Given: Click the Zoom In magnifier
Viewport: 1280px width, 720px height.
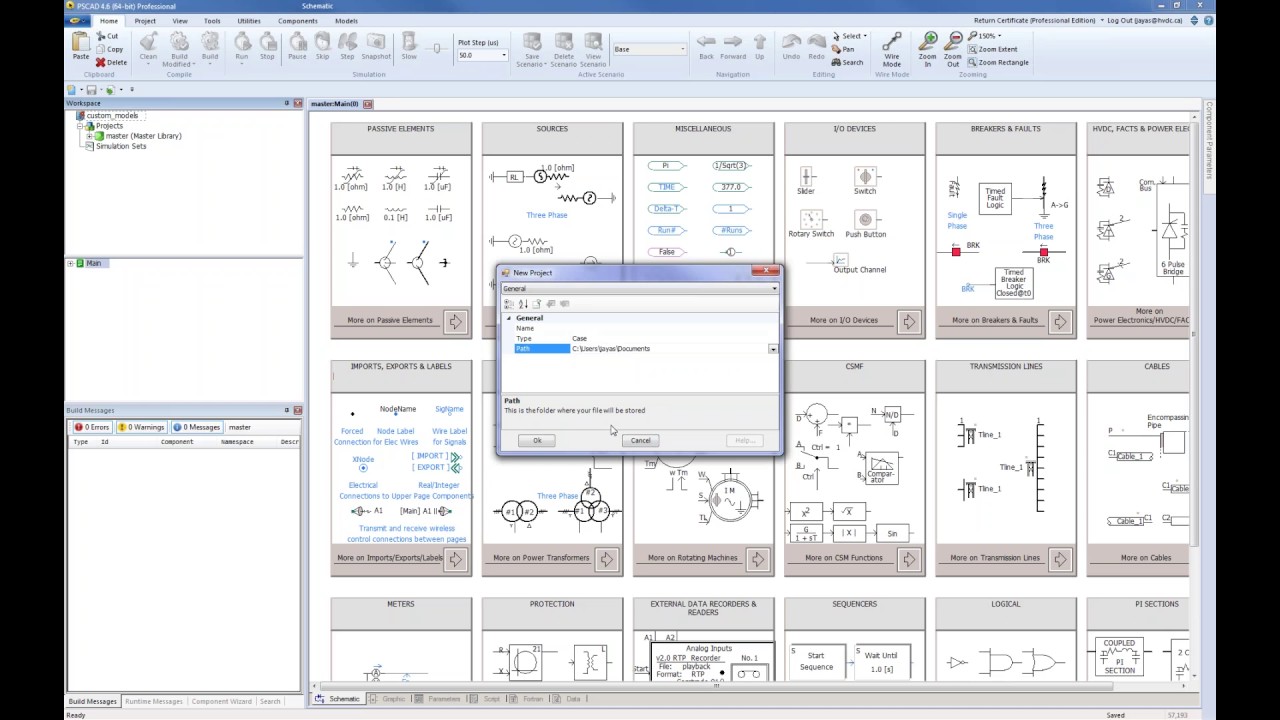Looking at the screenshot, I should point(929,41).
